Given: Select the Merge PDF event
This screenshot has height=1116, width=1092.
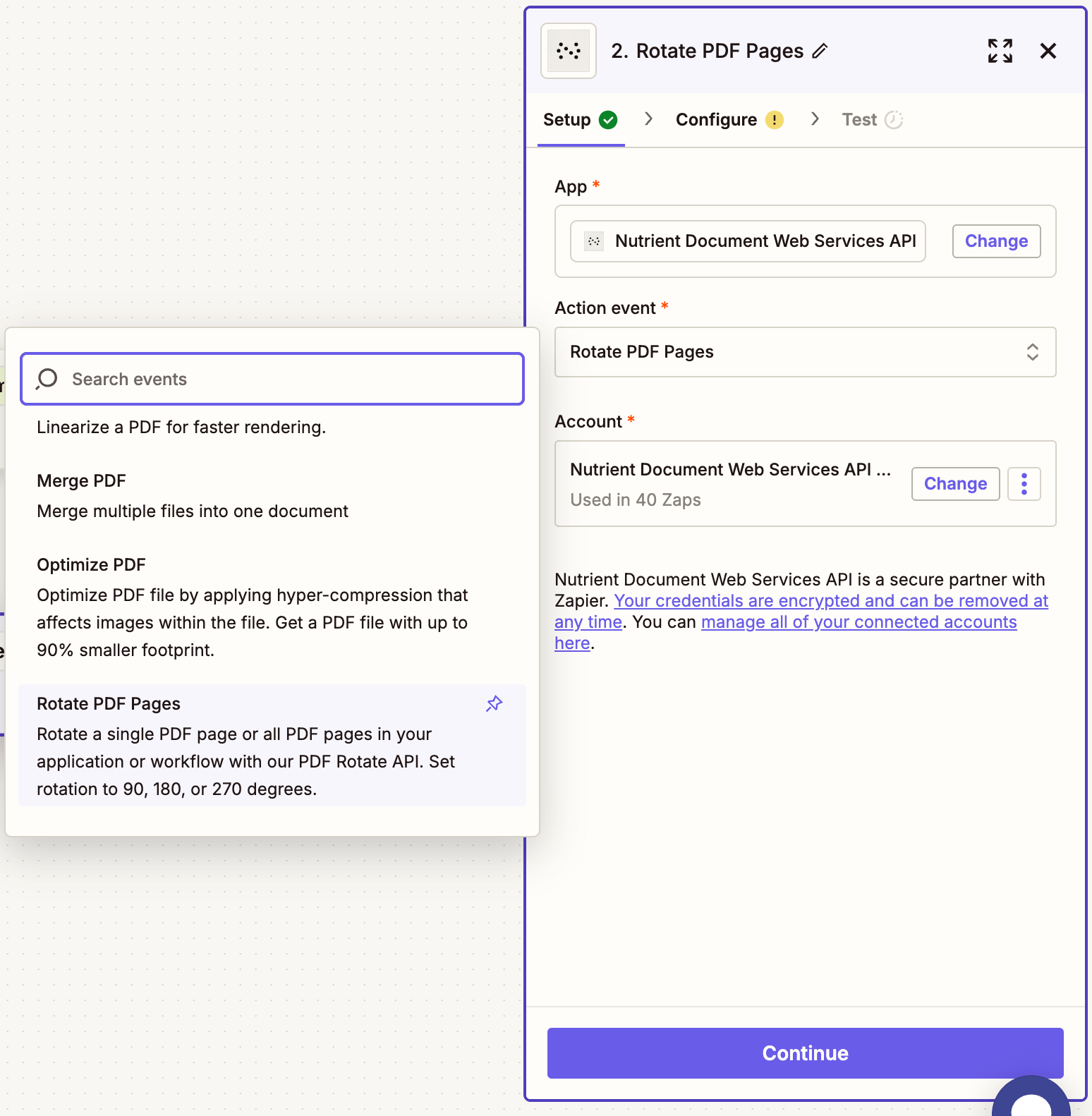Looking at the screenshot, I should tap(81, 480).
